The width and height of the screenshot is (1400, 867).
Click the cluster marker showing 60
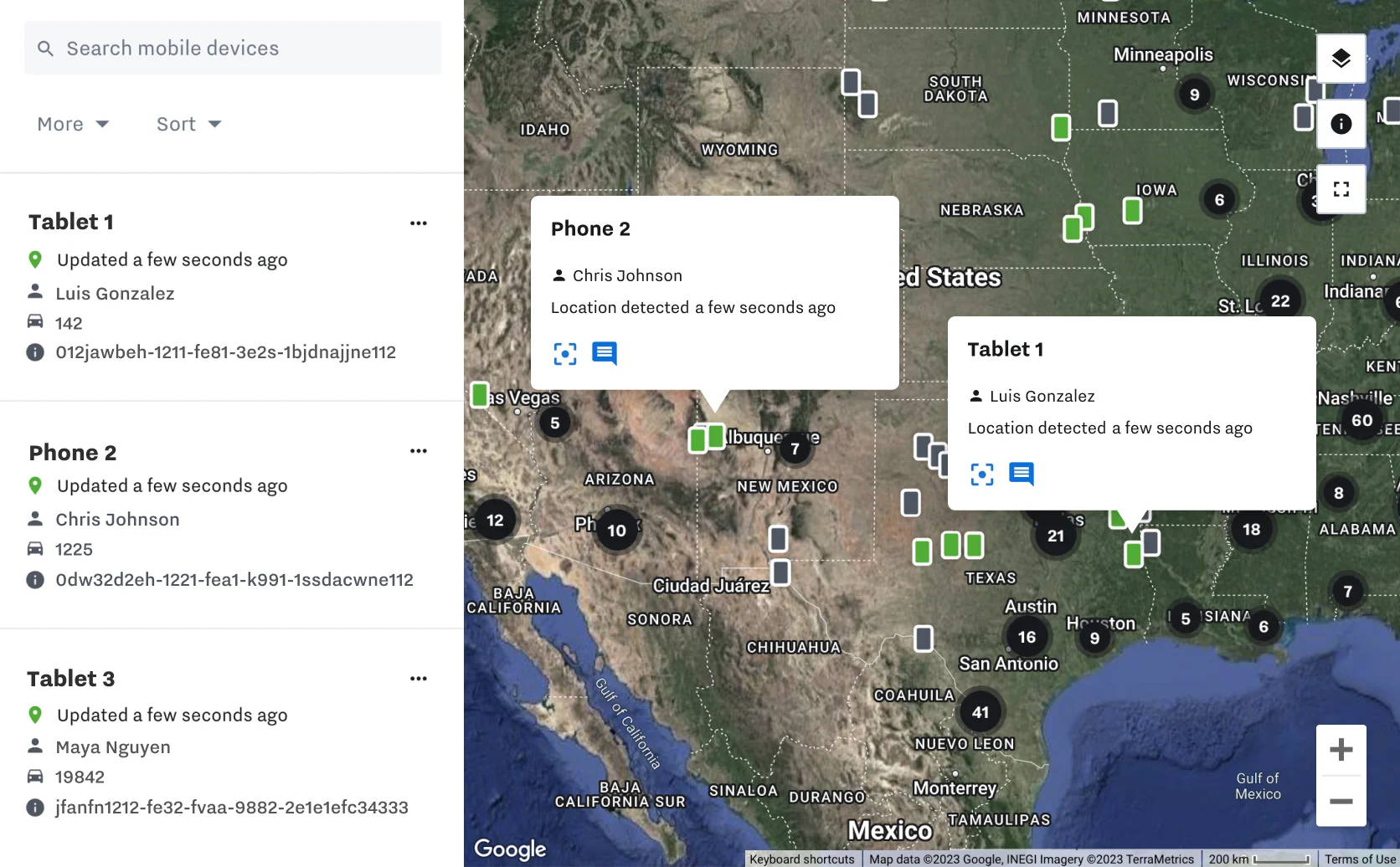(x=1361, y=420)
